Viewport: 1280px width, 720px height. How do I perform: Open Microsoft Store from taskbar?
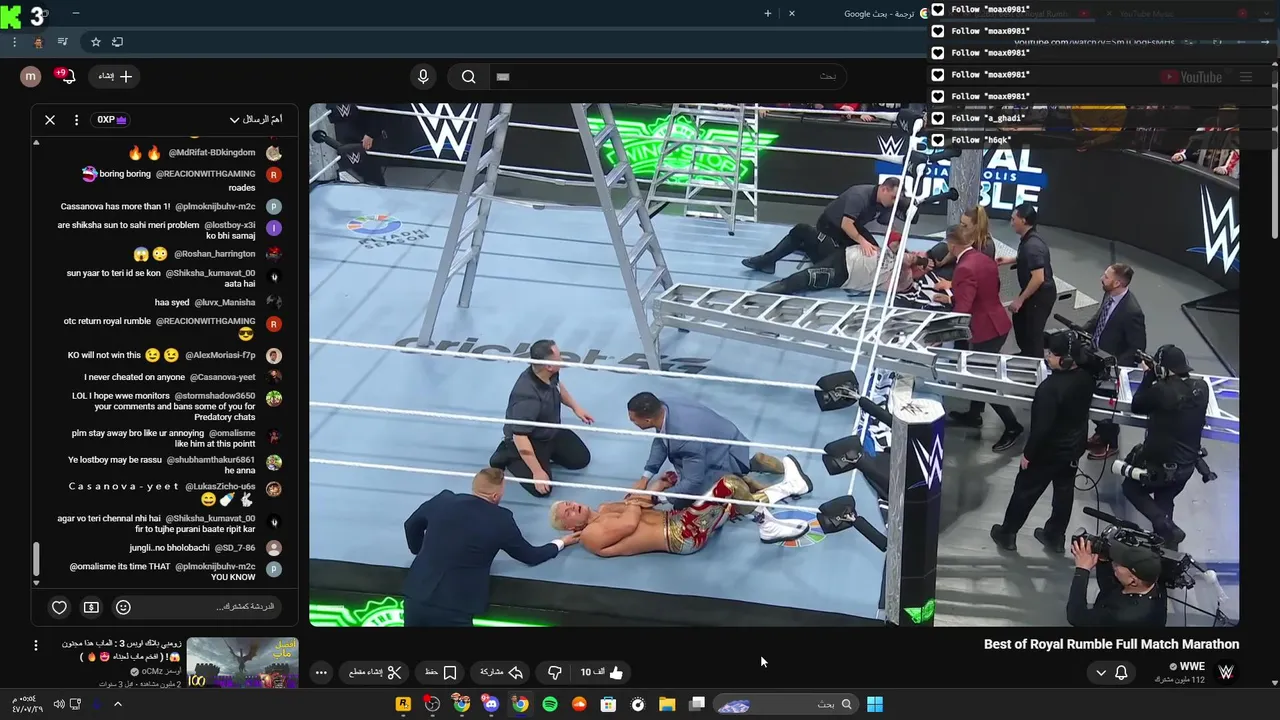coord(608,704)
